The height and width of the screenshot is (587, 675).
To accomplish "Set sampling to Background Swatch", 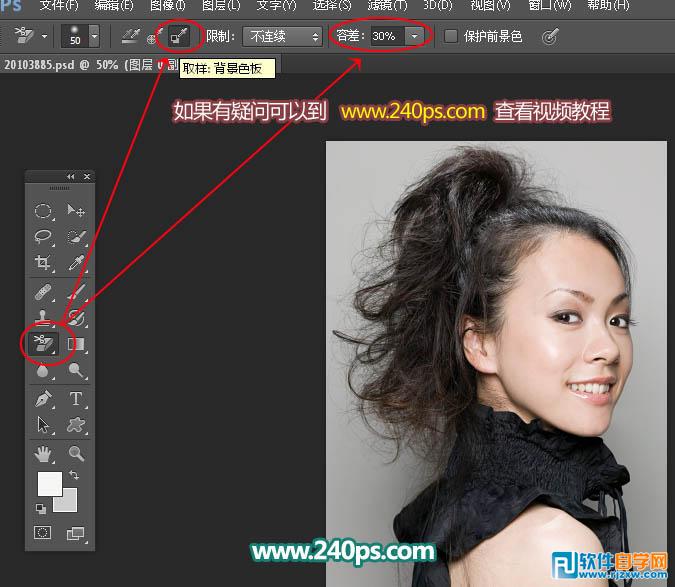I will pyautogui.click(x=179, y=36).
